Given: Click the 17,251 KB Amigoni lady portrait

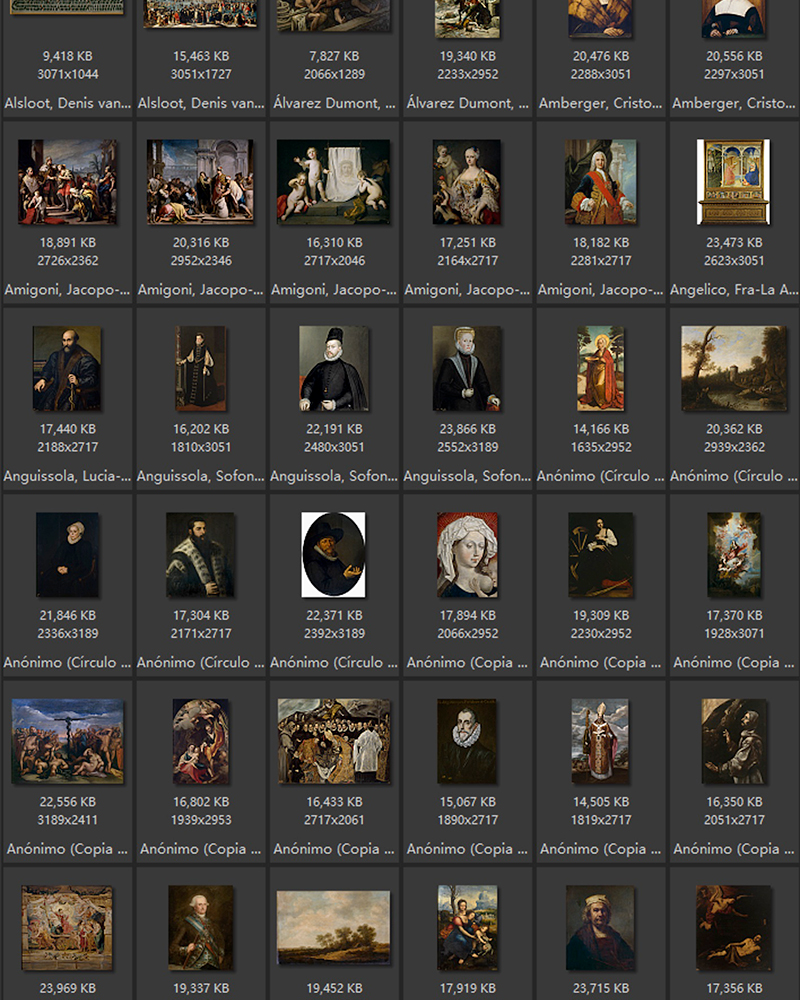Looking at the screenshot, I should tap(467, 181).
